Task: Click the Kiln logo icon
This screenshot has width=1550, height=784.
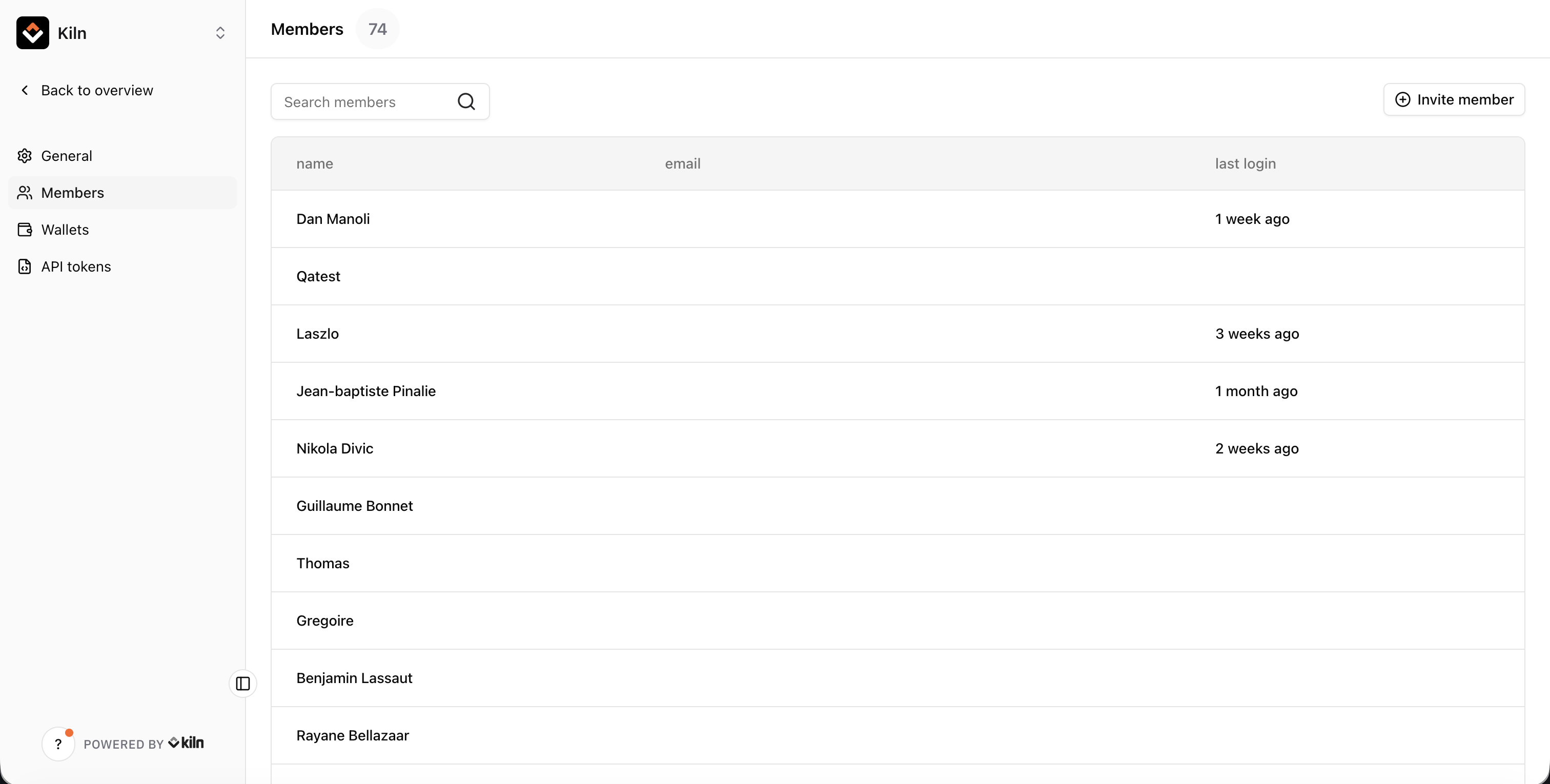Action: click(x=32, y=32)
